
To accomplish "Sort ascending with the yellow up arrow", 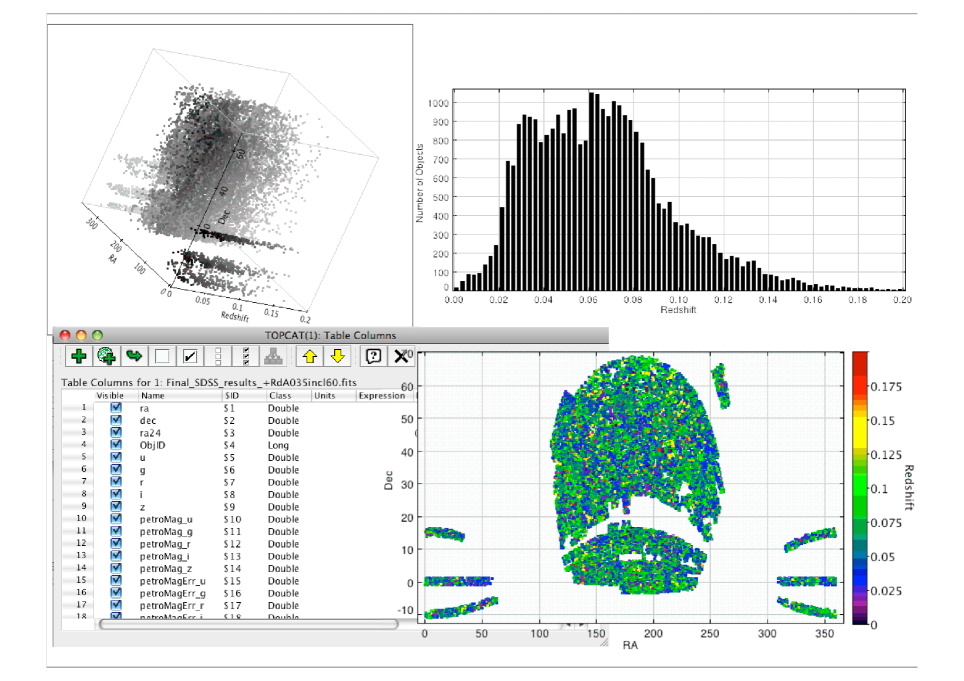I will click(x=309, y=357).
